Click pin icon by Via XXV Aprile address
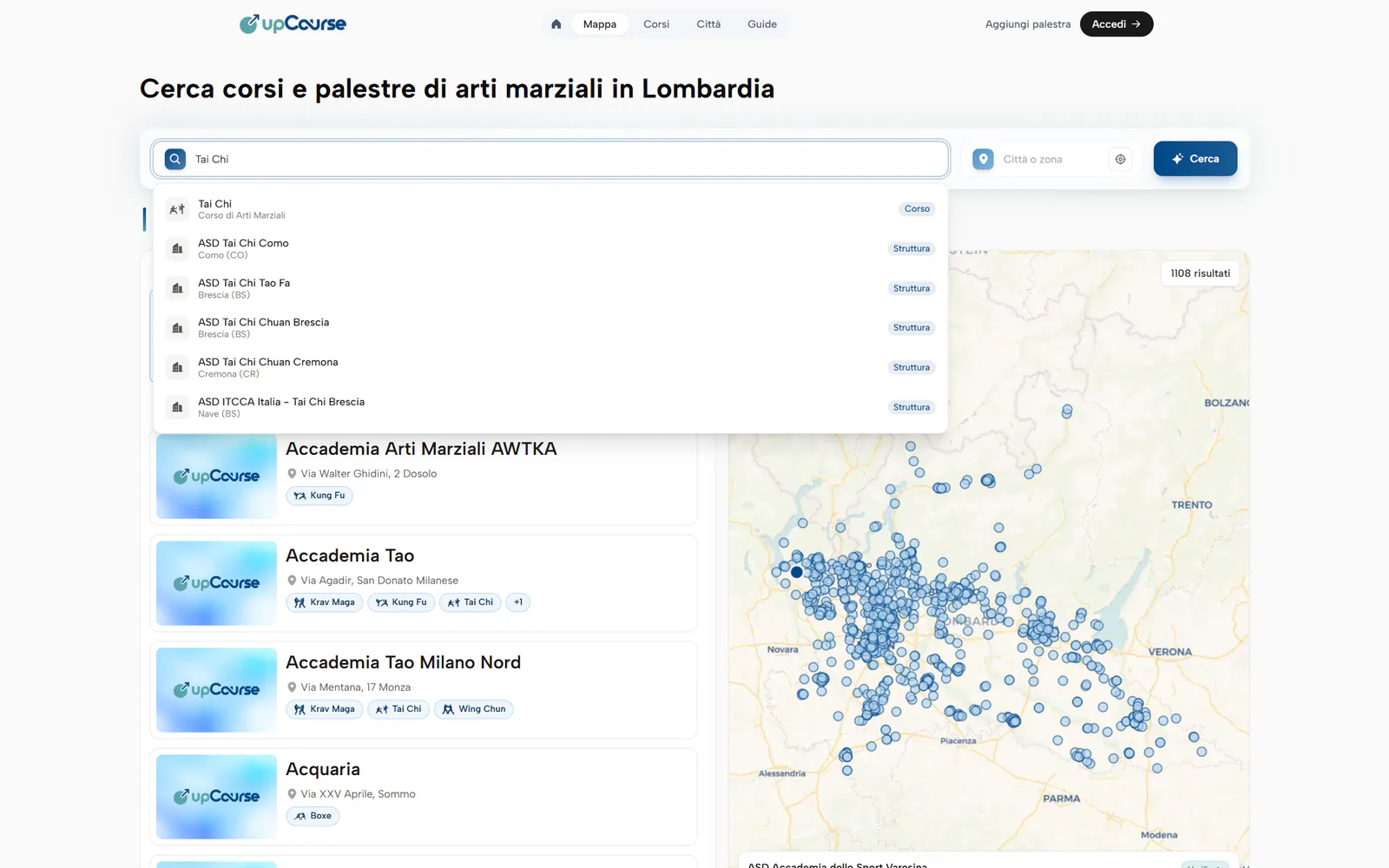The height and width of the screenshot is (868, 1389). (292, 794)
